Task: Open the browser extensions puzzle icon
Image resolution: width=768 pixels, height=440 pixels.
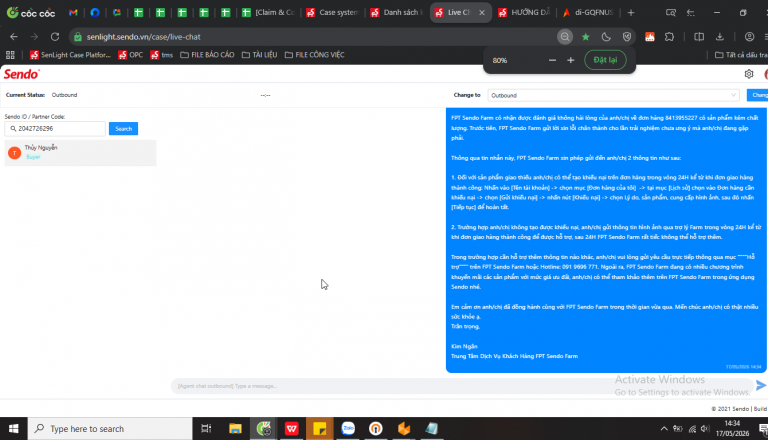Action: coord(670,37)
